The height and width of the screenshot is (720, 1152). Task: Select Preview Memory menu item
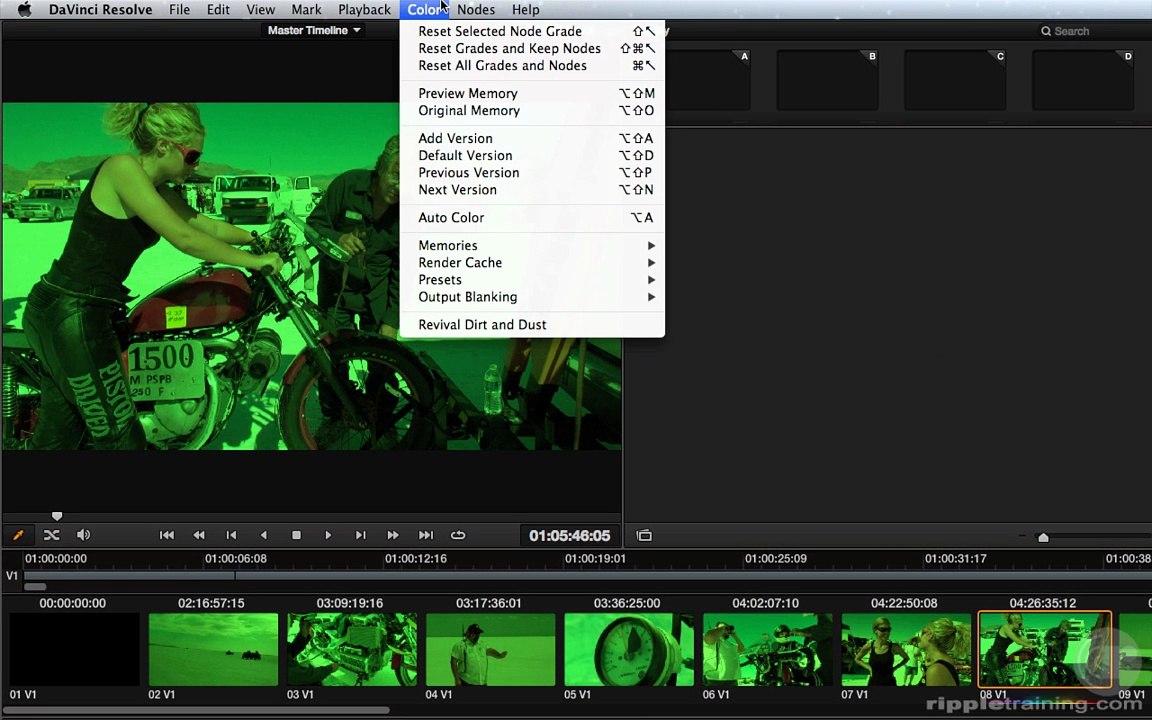532,93
